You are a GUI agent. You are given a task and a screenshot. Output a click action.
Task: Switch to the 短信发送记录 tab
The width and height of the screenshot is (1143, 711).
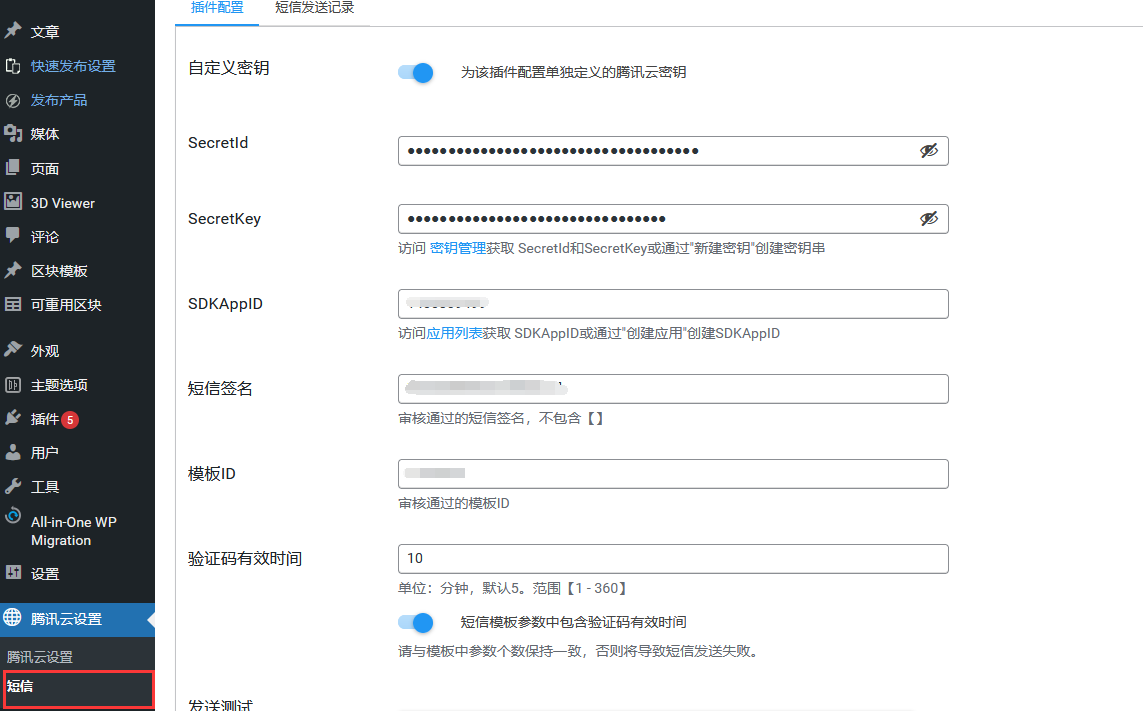(313, 8)
